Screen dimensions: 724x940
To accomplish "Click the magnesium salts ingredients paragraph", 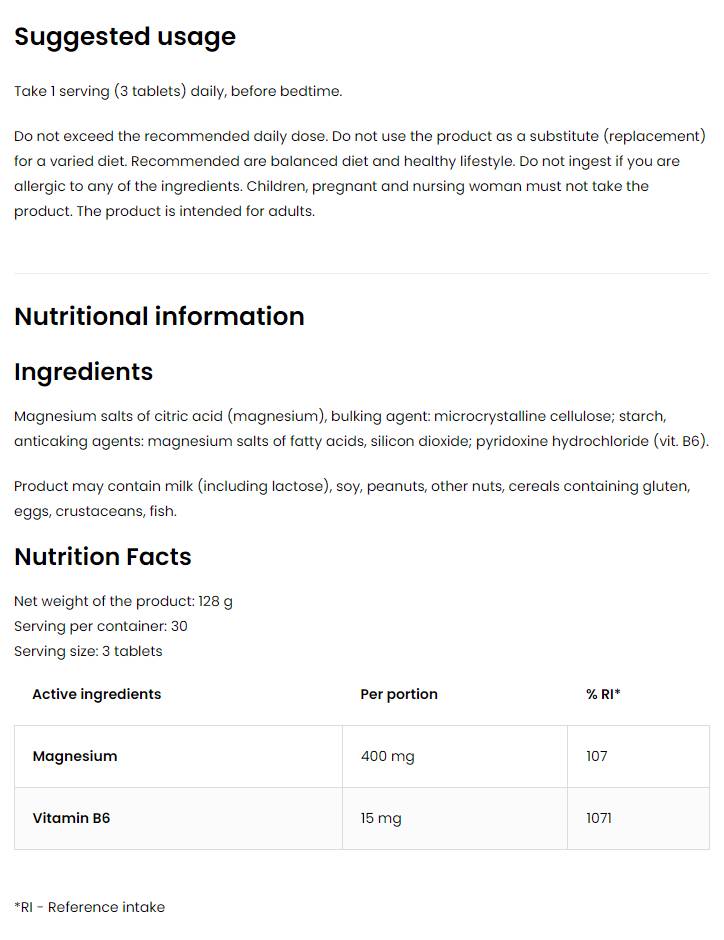I will click(360, 428).
